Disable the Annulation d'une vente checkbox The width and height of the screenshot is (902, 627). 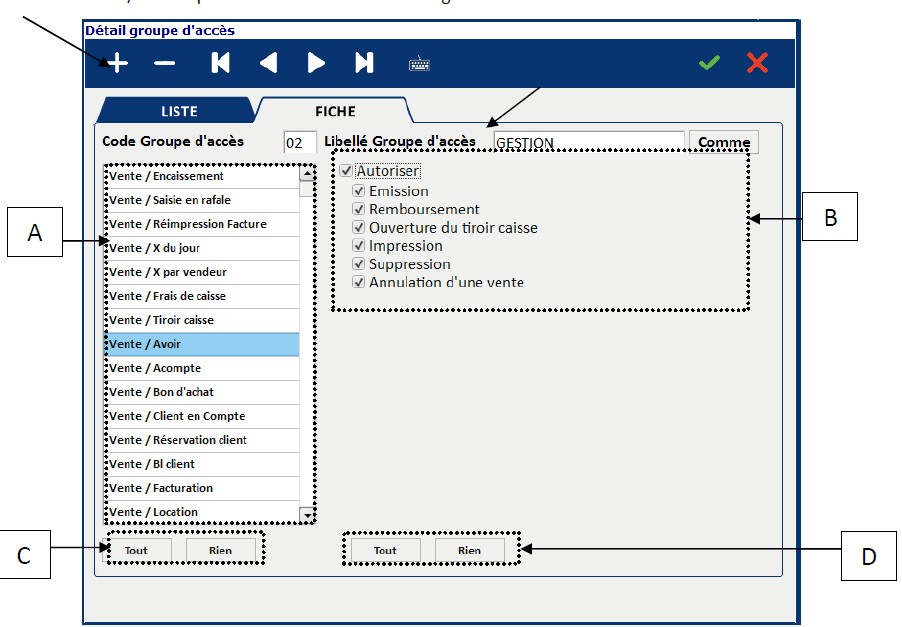(x=359, y=283)
